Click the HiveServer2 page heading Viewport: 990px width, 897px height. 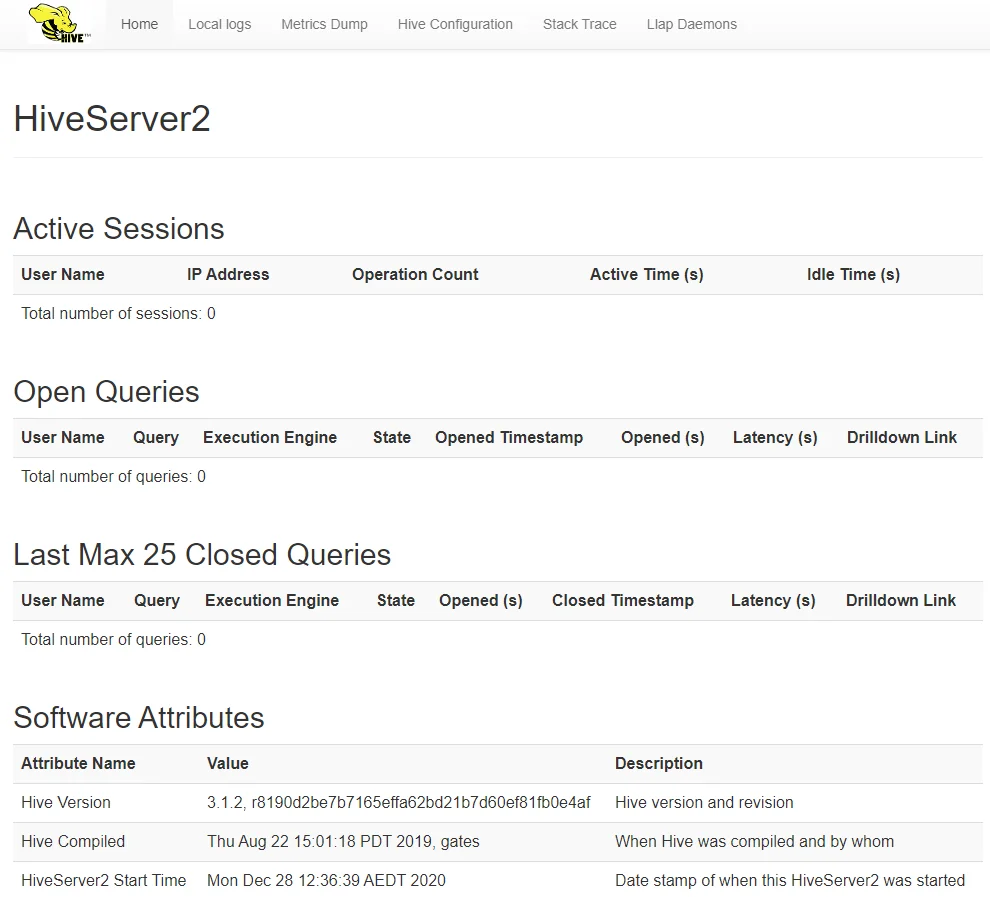point(112,119)
